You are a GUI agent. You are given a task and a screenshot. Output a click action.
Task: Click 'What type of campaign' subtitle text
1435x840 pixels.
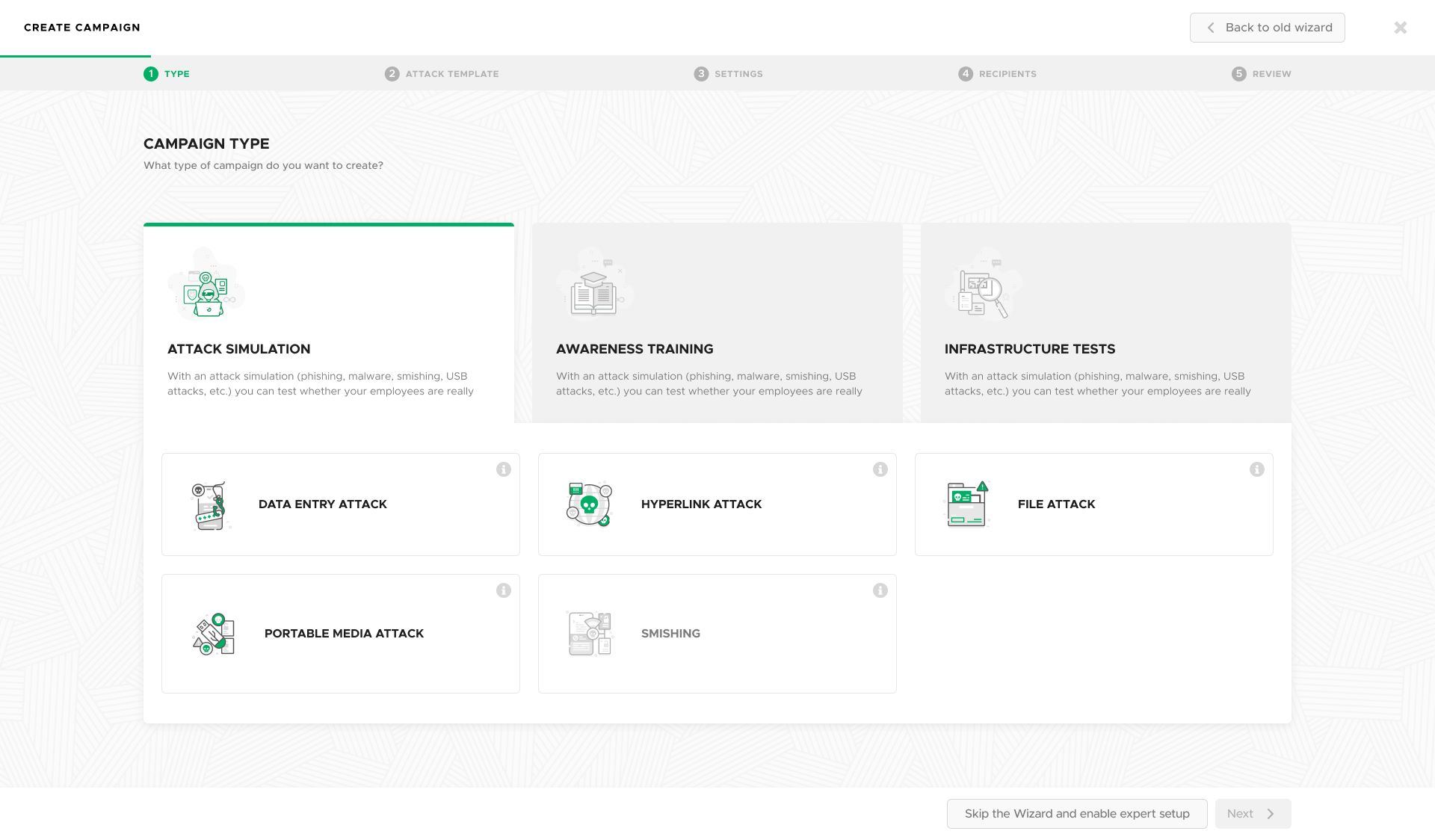click(x=263, y=165)
